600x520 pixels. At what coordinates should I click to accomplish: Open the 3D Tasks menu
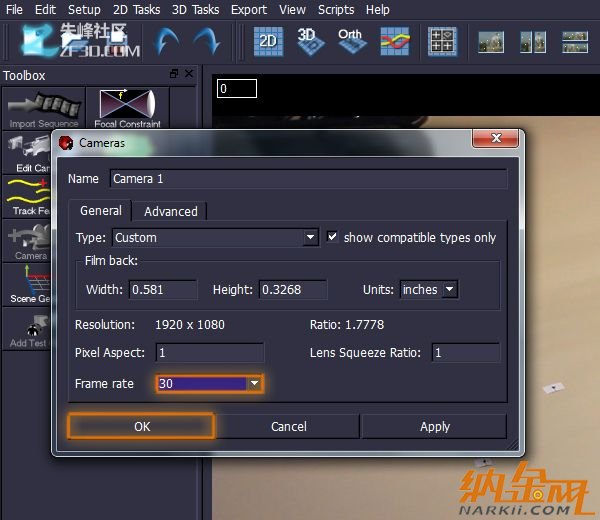pyautogui.click(x=195, y=9)
